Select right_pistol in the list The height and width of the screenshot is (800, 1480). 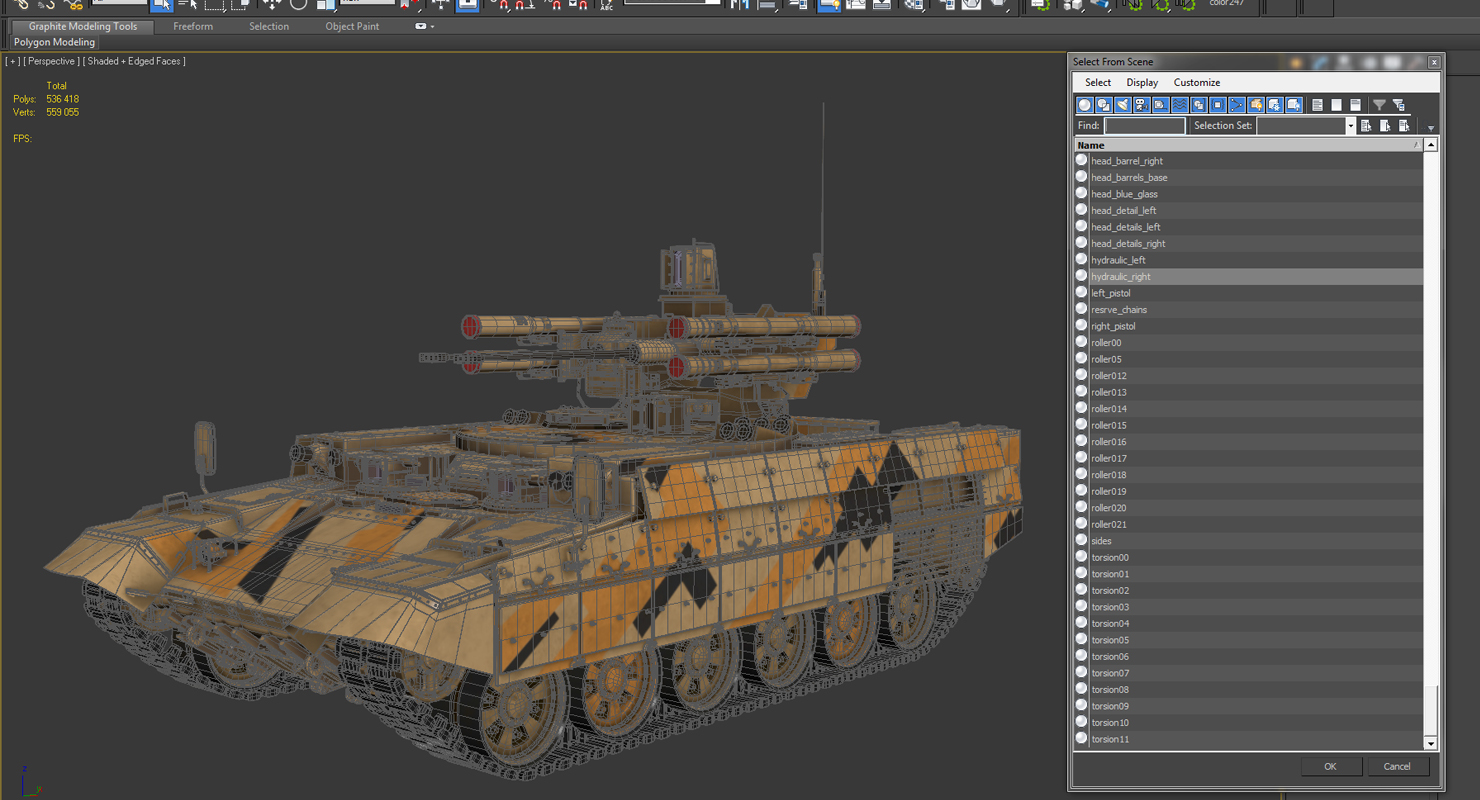point(1248,325)
